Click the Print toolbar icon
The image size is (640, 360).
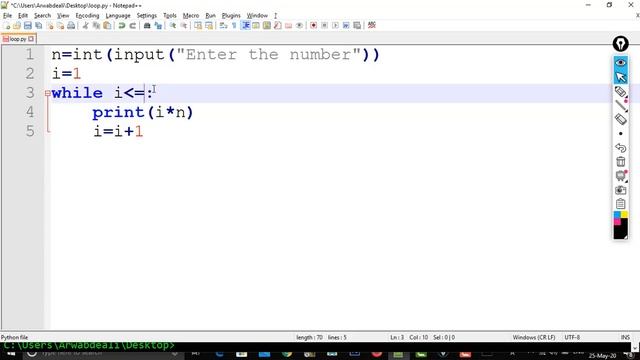(71, 25)
